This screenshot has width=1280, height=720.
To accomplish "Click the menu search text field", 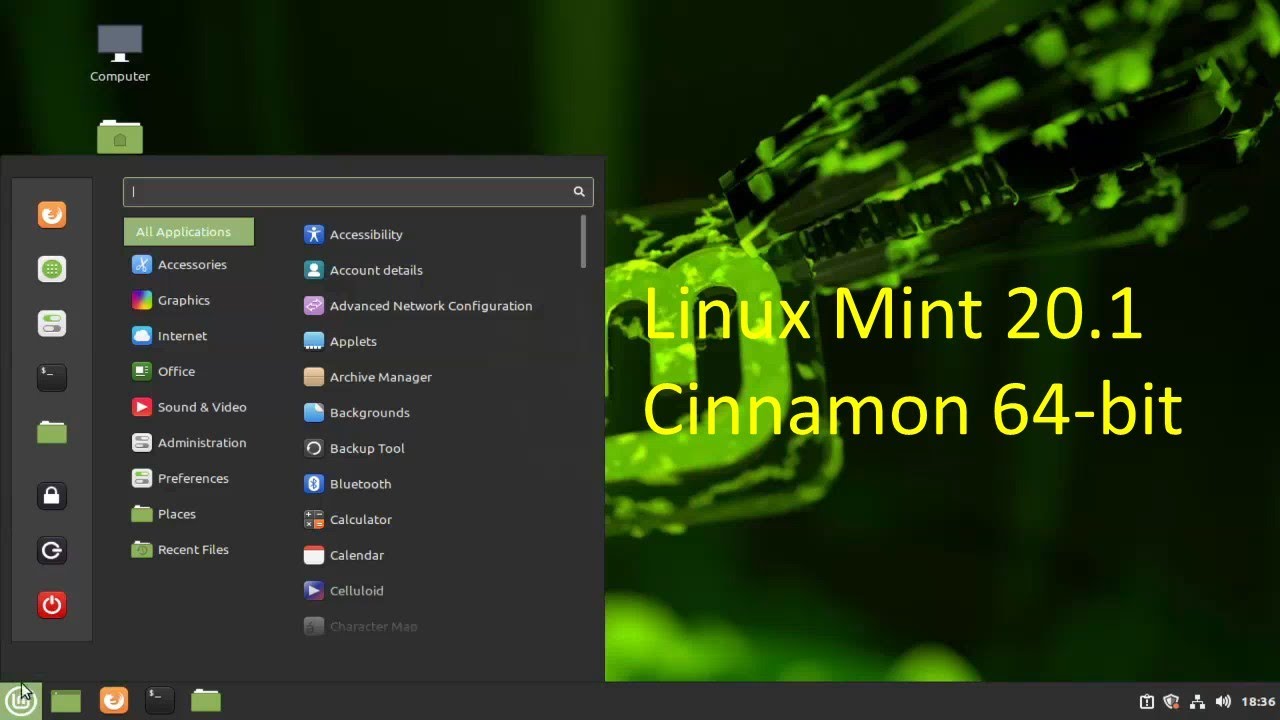I will pyautogui.click(x=358, y=192).
